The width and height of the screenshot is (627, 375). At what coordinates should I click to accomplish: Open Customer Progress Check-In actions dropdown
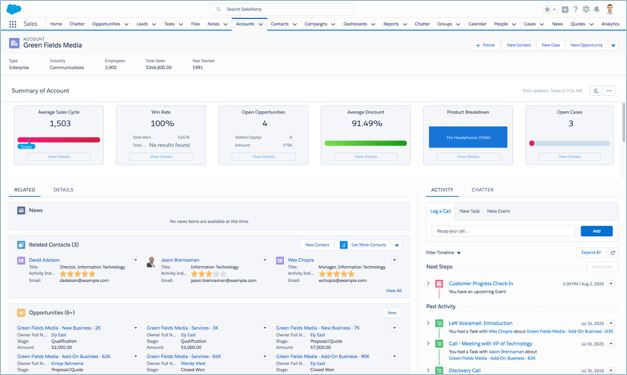pyautogui.click(x=611, y=283)
